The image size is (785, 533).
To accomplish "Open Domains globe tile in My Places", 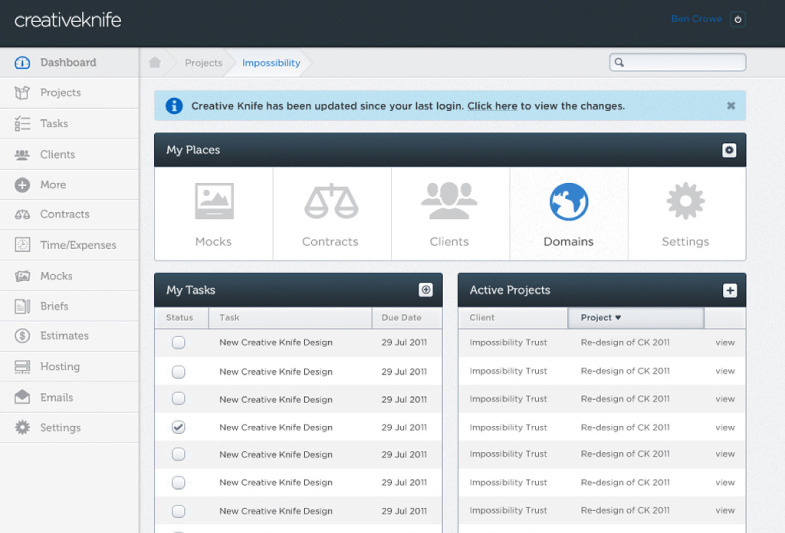I will coord(568,214).
